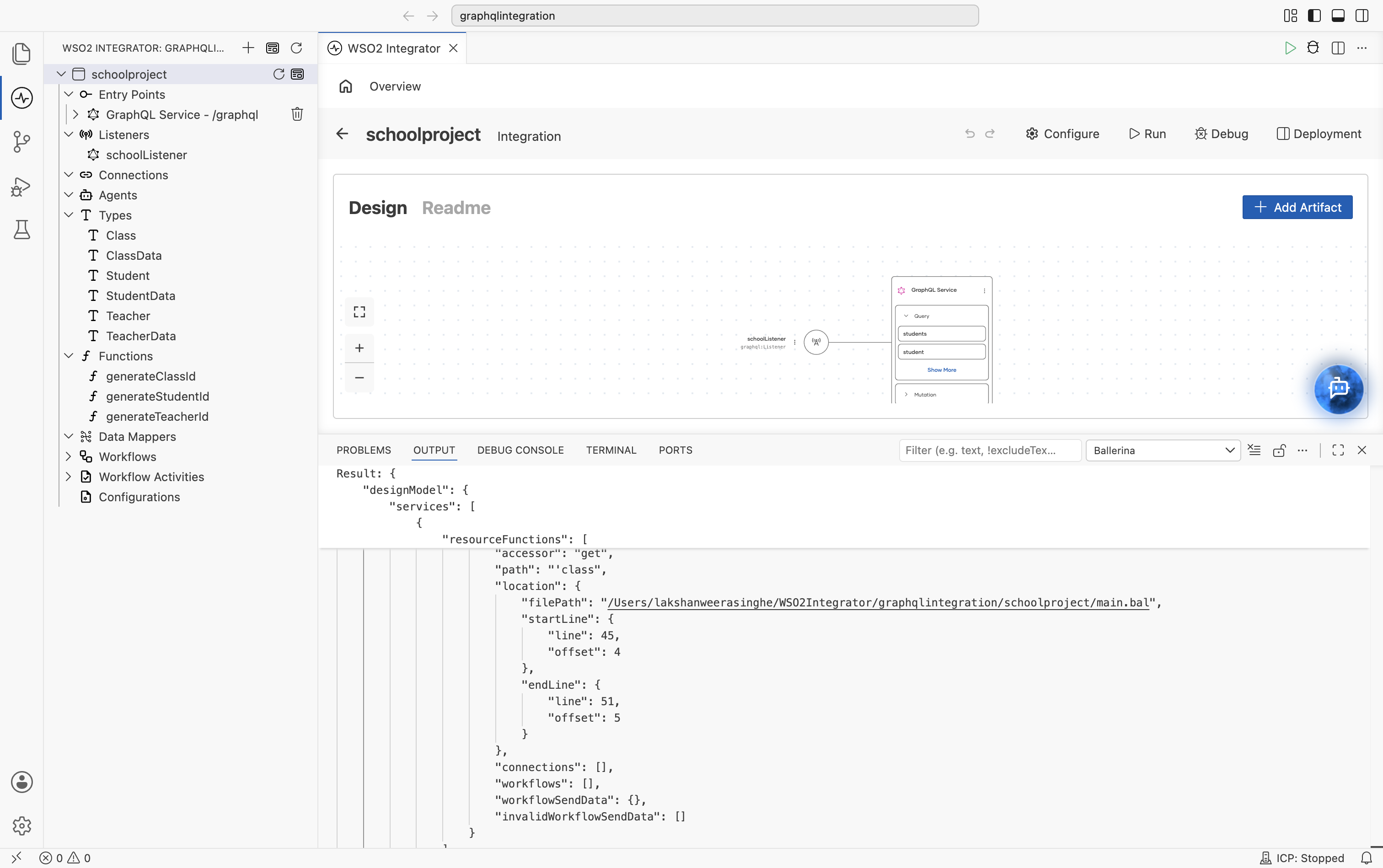Viewport: 1383px width, 868px height.
Task: Click the home icon beside Overview
Action: coord(346,86)
